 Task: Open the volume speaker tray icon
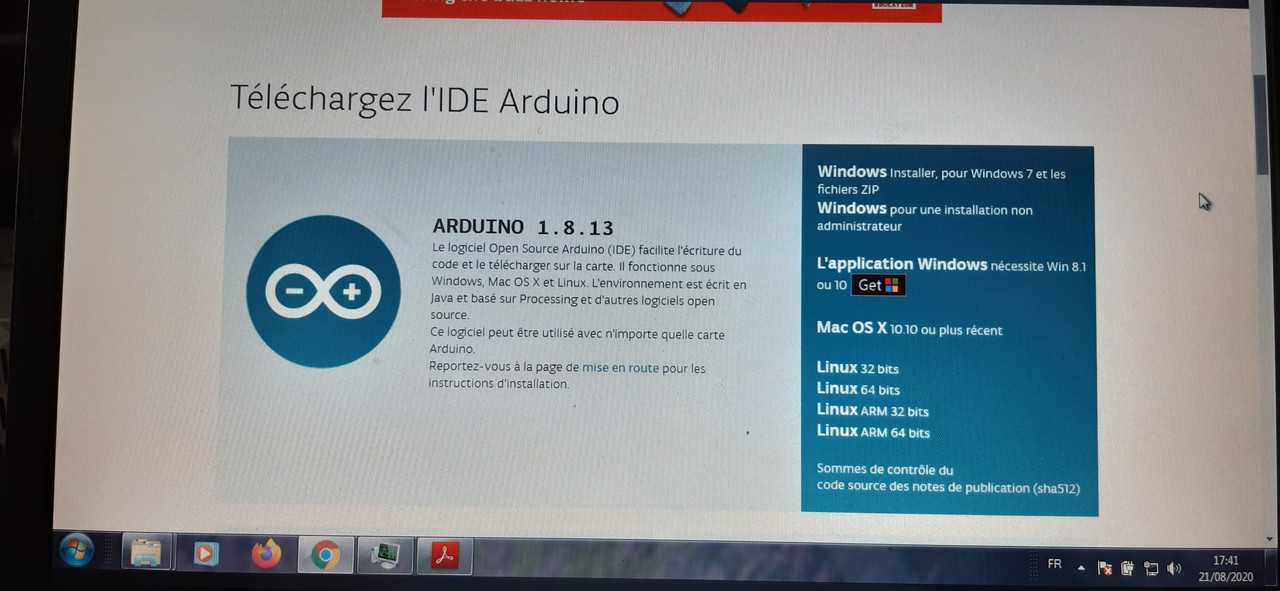(x=1173, y=569)
